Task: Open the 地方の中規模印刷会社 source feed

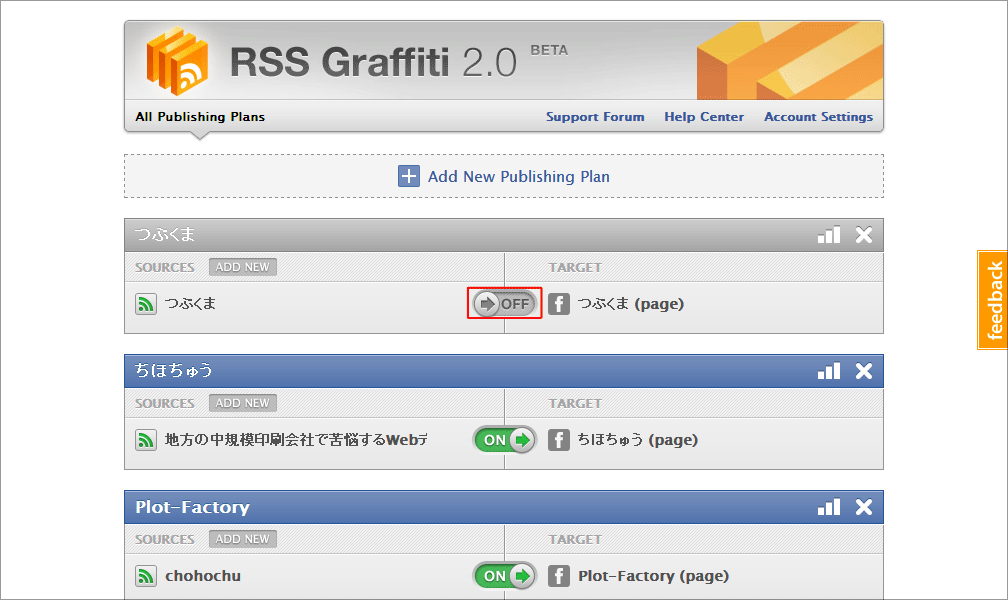Action: coord(296,440)
